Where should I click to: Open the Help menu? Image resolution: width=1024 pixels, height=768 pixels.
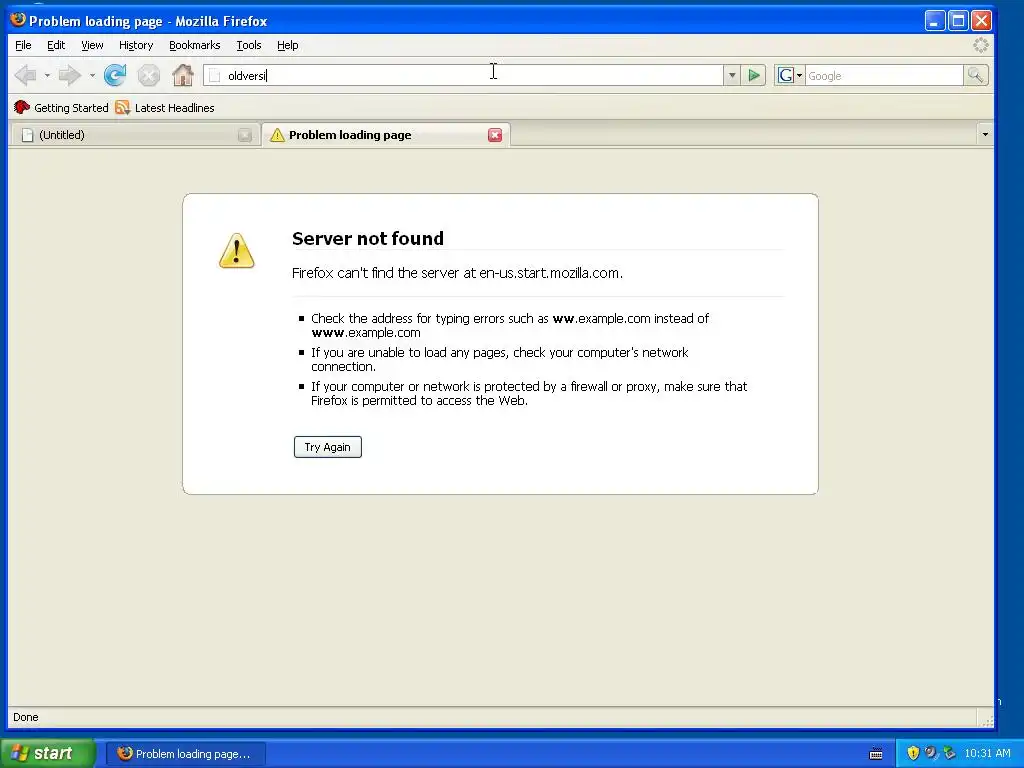pos(287,45)
